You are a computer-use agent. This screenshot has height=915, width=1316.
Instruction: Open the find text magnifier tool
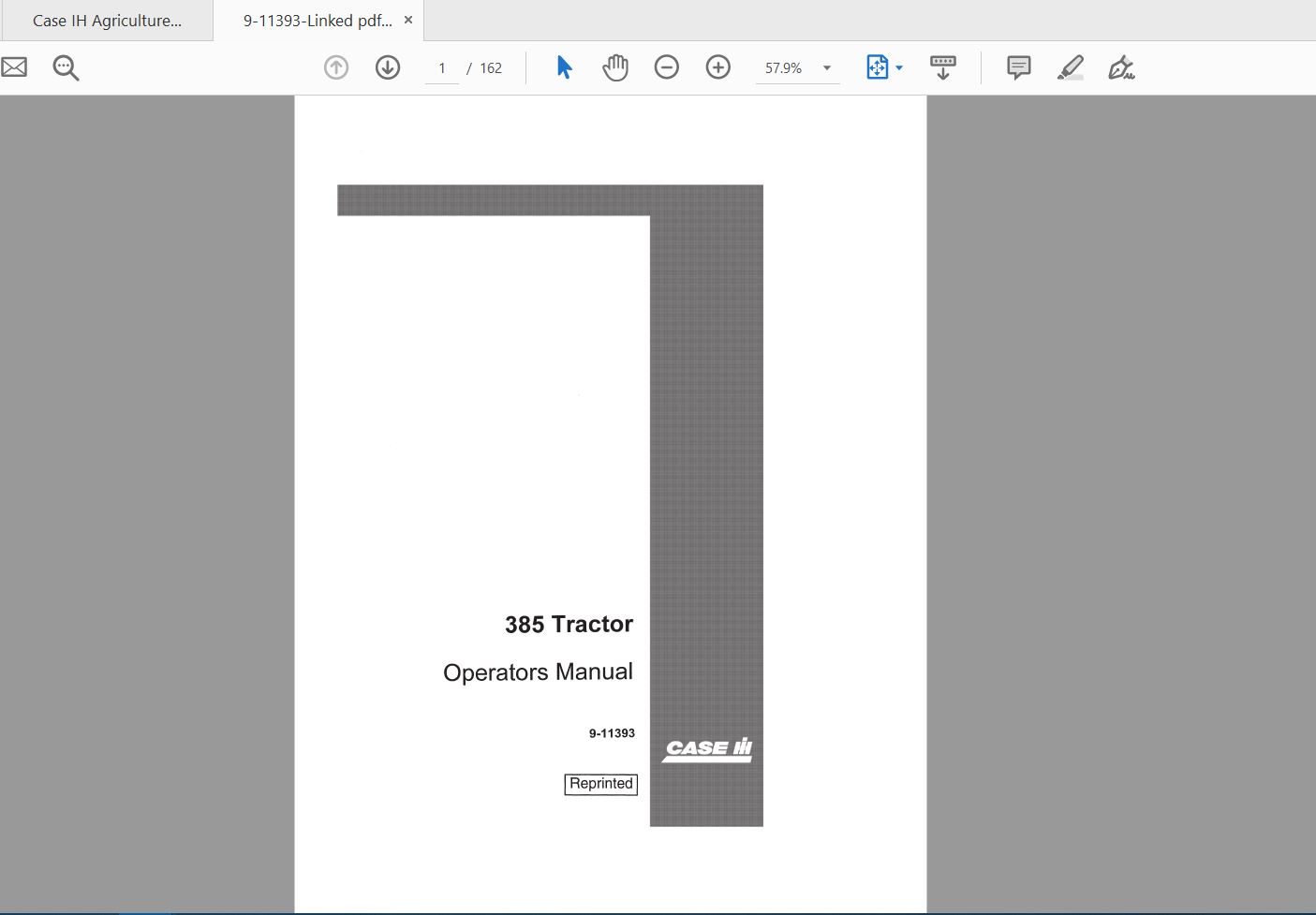click(66, 67)
